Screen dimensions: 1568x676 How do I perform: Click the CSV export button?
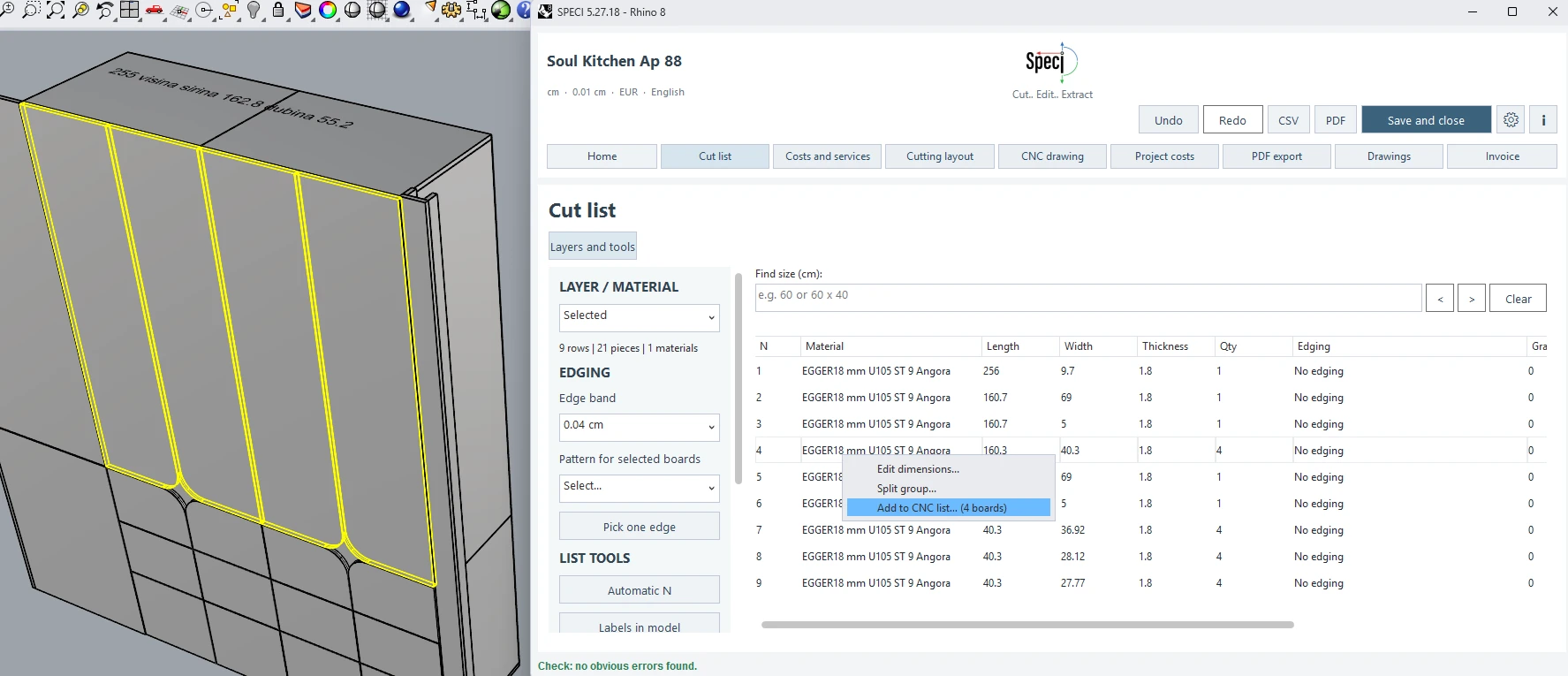[x=1288, y=120]
